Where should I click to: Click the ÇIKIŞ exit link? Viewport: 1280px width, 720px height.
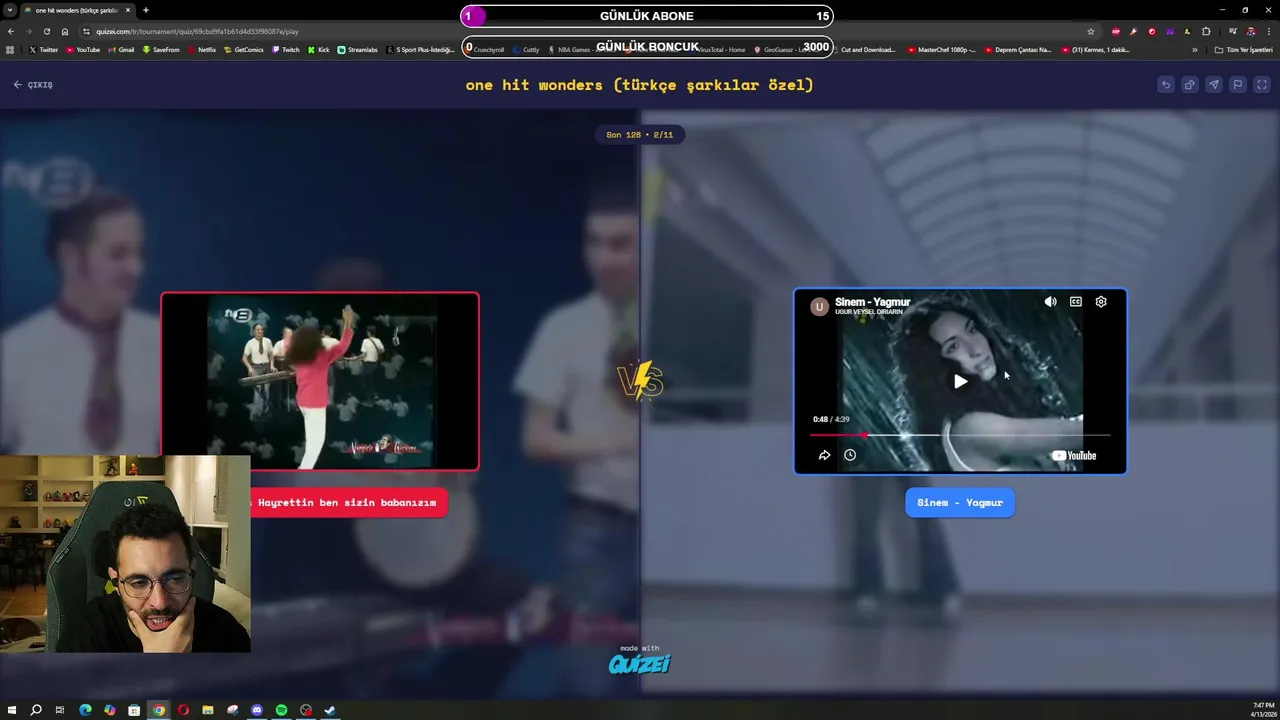click(33, 85)
